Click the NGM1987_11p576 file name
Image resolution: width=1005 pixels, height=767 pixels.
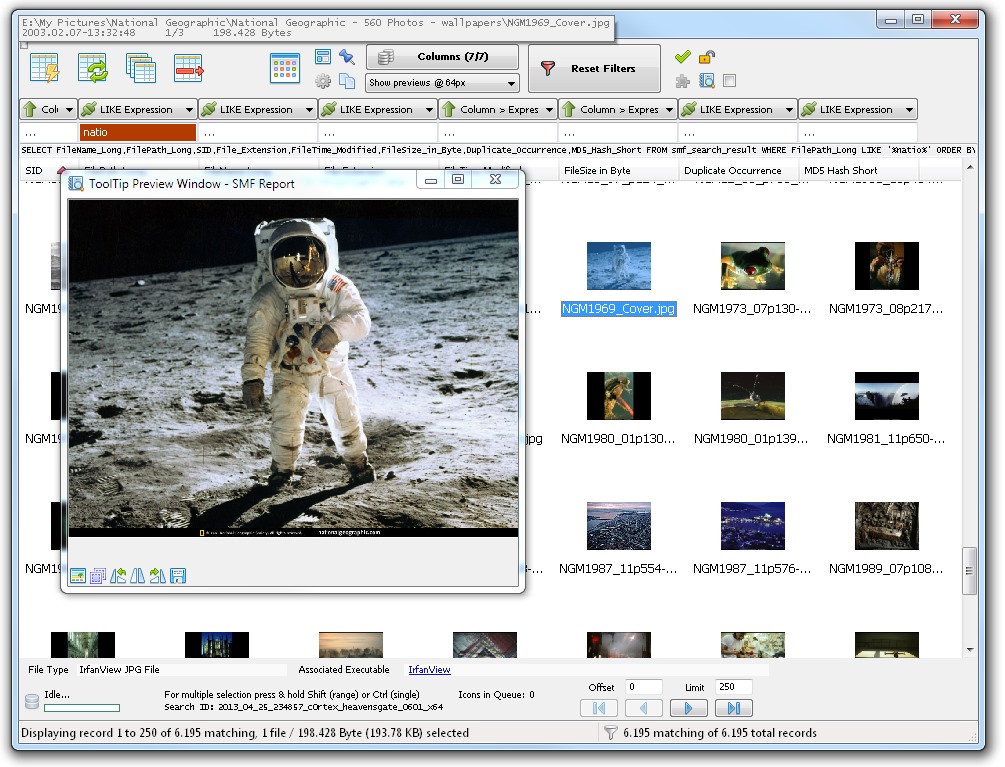tap(752, 568)
